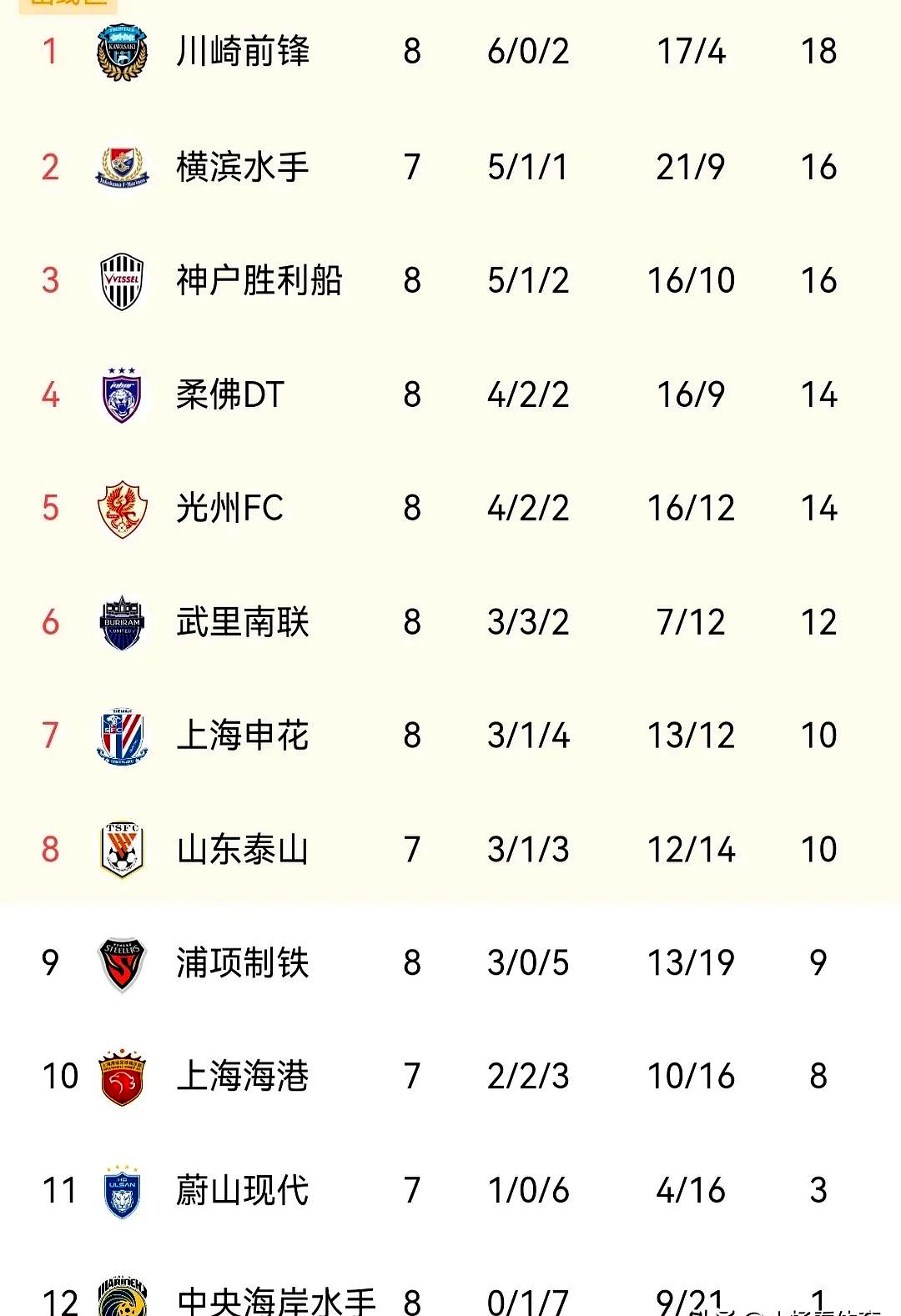
Task: Tap the Yokohama F. Marinos logo
Action: 123,167
